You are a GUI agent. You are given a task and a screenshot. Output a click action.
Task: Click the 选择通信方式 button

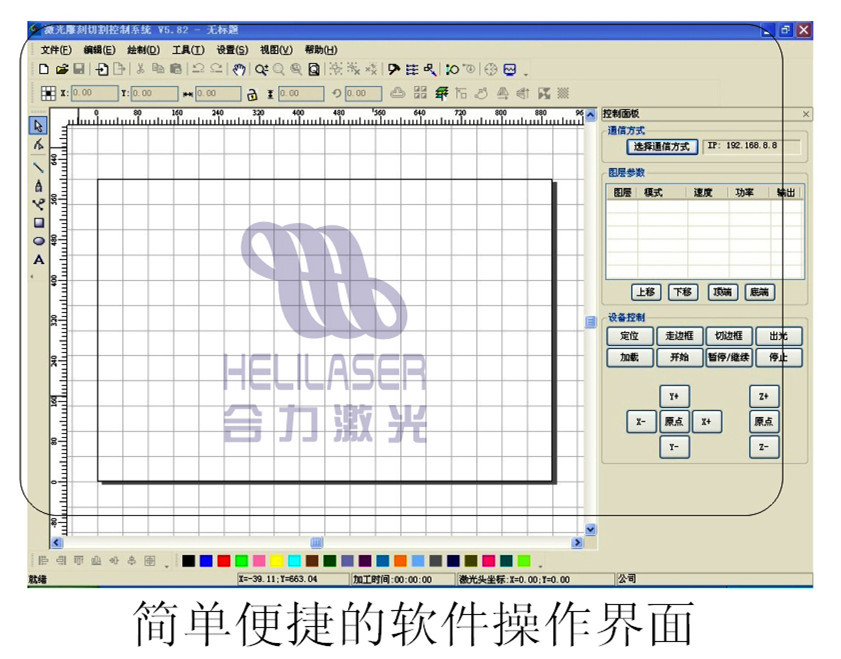(x=662, y=146)
